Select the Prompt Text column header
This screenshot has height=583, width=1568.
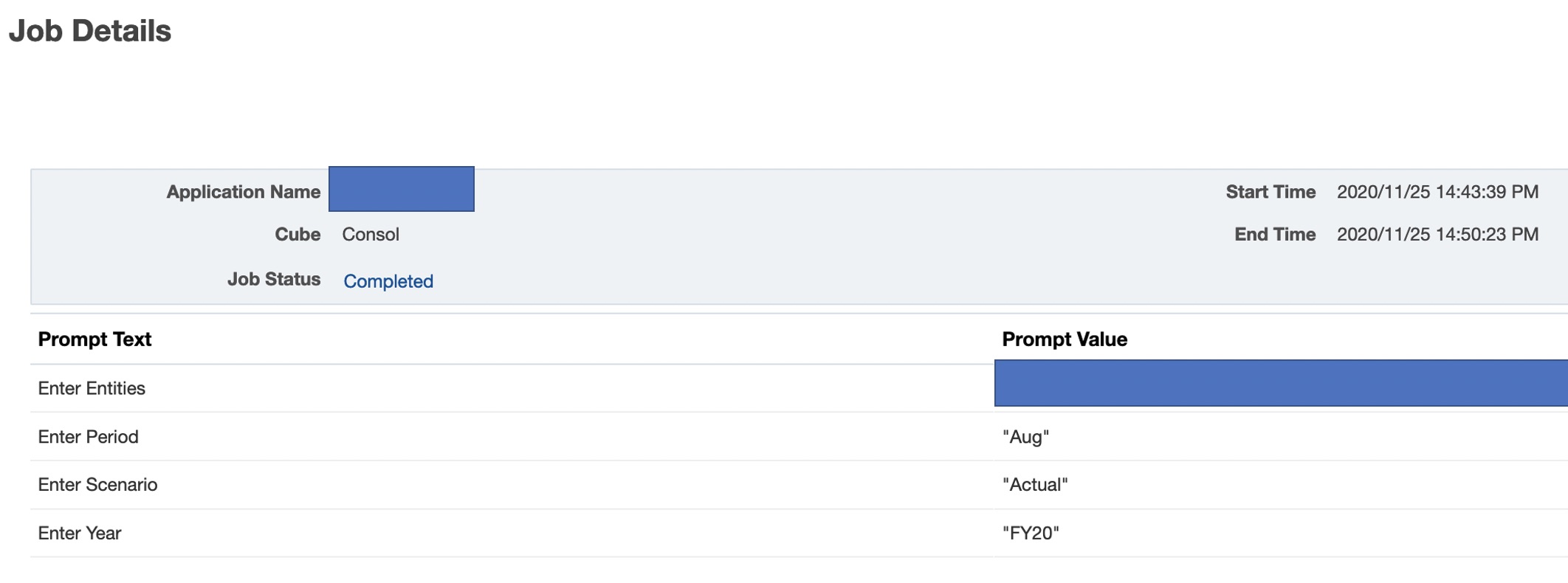[x=94, y=339]
